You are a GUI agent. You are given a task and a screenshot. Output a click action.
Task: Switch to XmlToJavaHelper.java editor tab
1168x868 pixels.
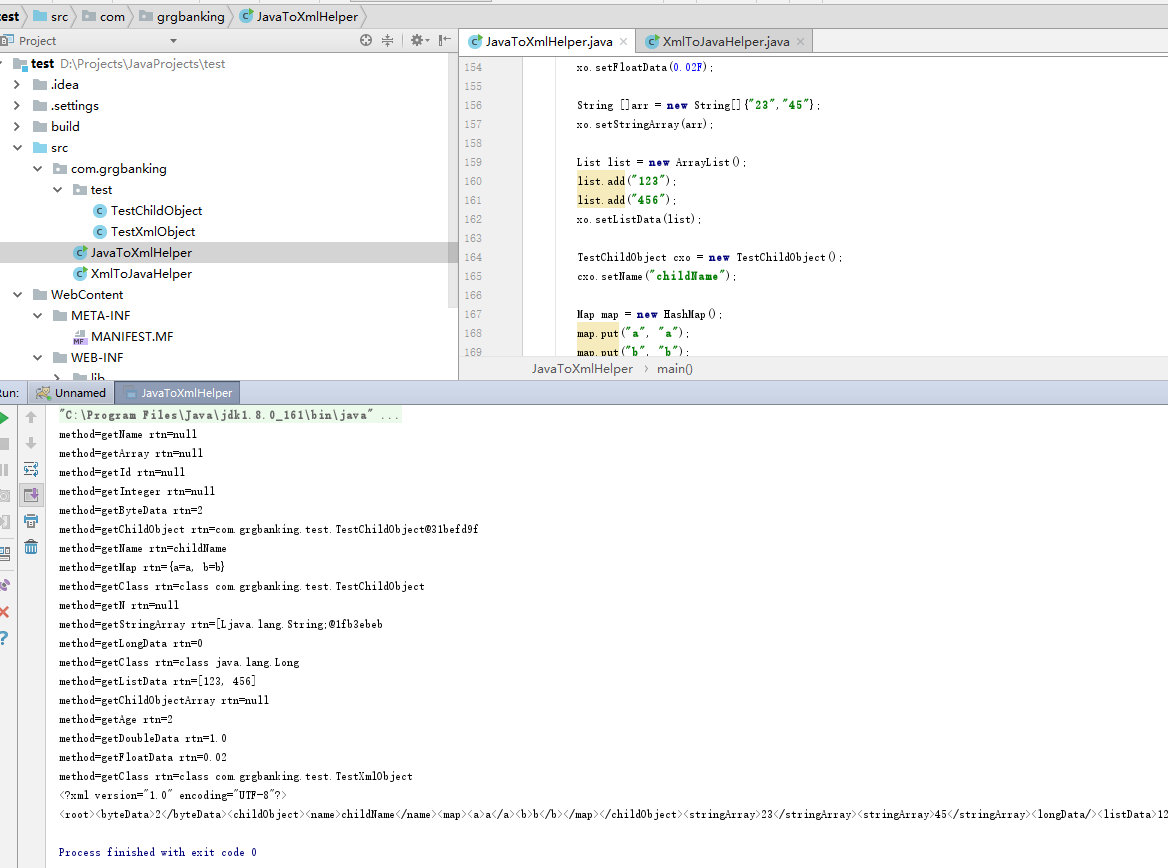coord(726,42)
